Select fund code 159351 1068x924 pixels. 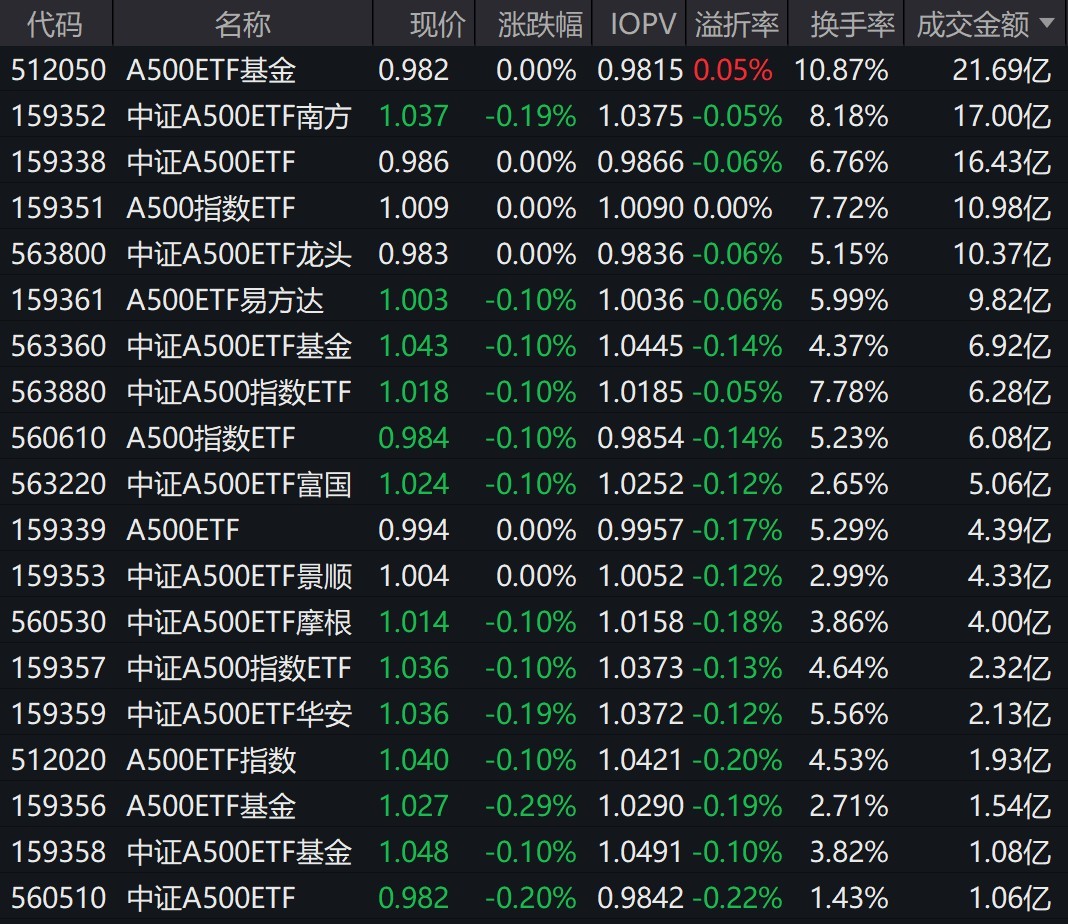pyautogui.click(x=59, y=208)
